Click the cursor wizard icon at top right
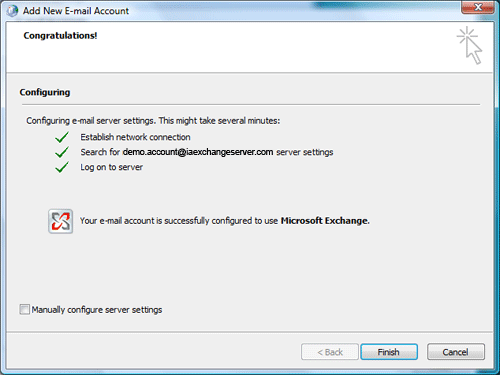Screen dimensions: 500x375 (469, 45)
